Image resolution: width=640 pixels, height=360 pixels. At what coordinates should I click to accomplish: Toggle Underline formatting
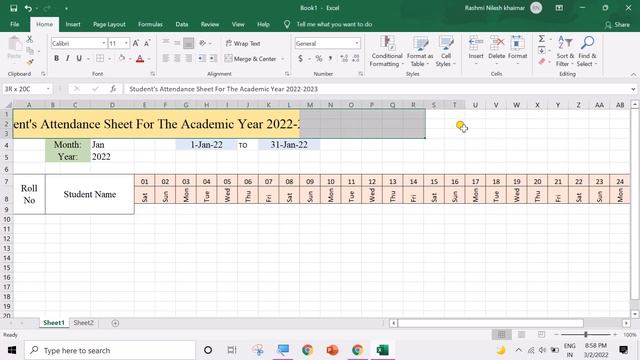point(79,58)
